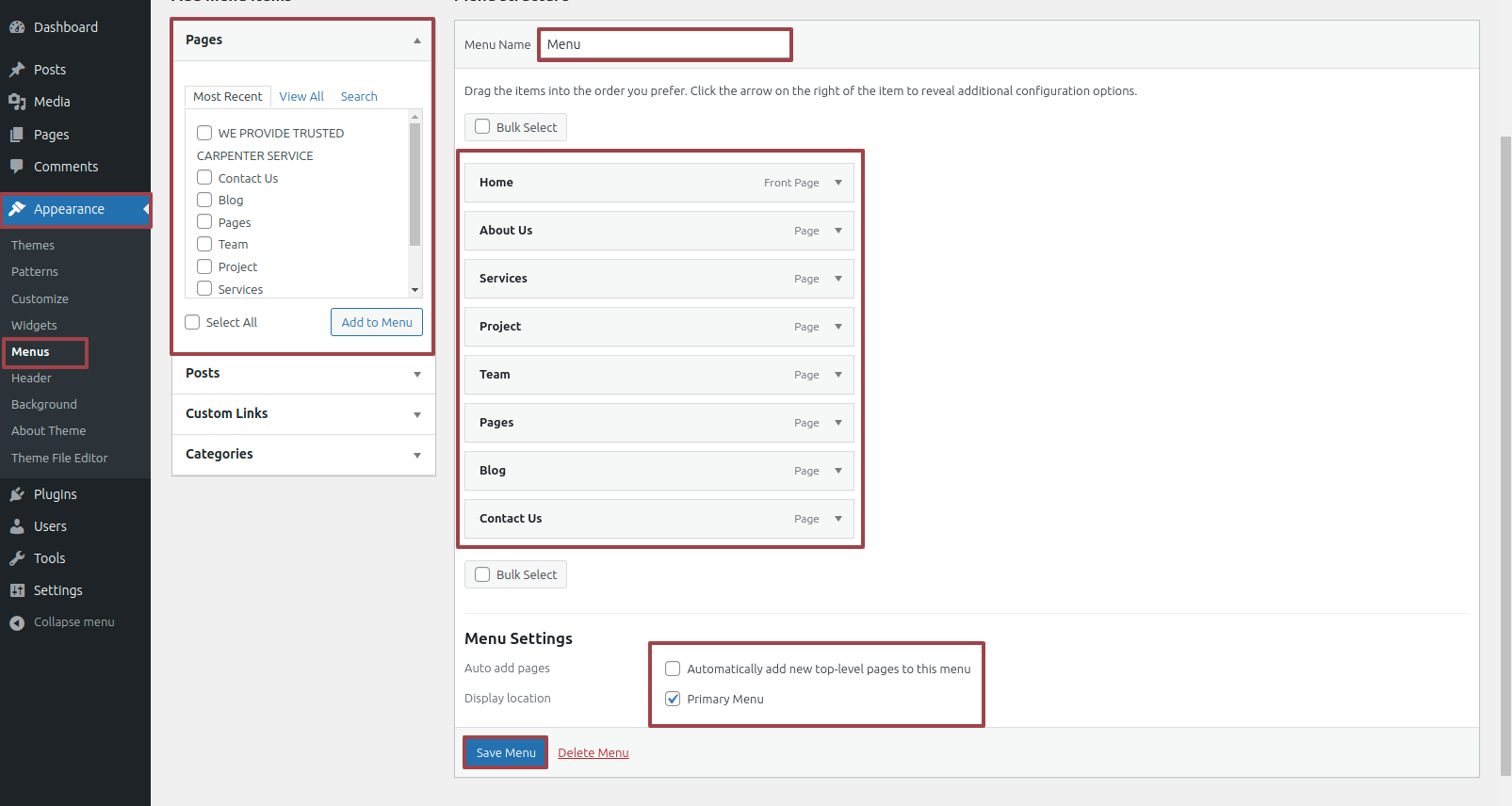The image size is (1512, 806).
Task: Click the Save Menu button
Action: pyautogui.click(x=506, y=753)
